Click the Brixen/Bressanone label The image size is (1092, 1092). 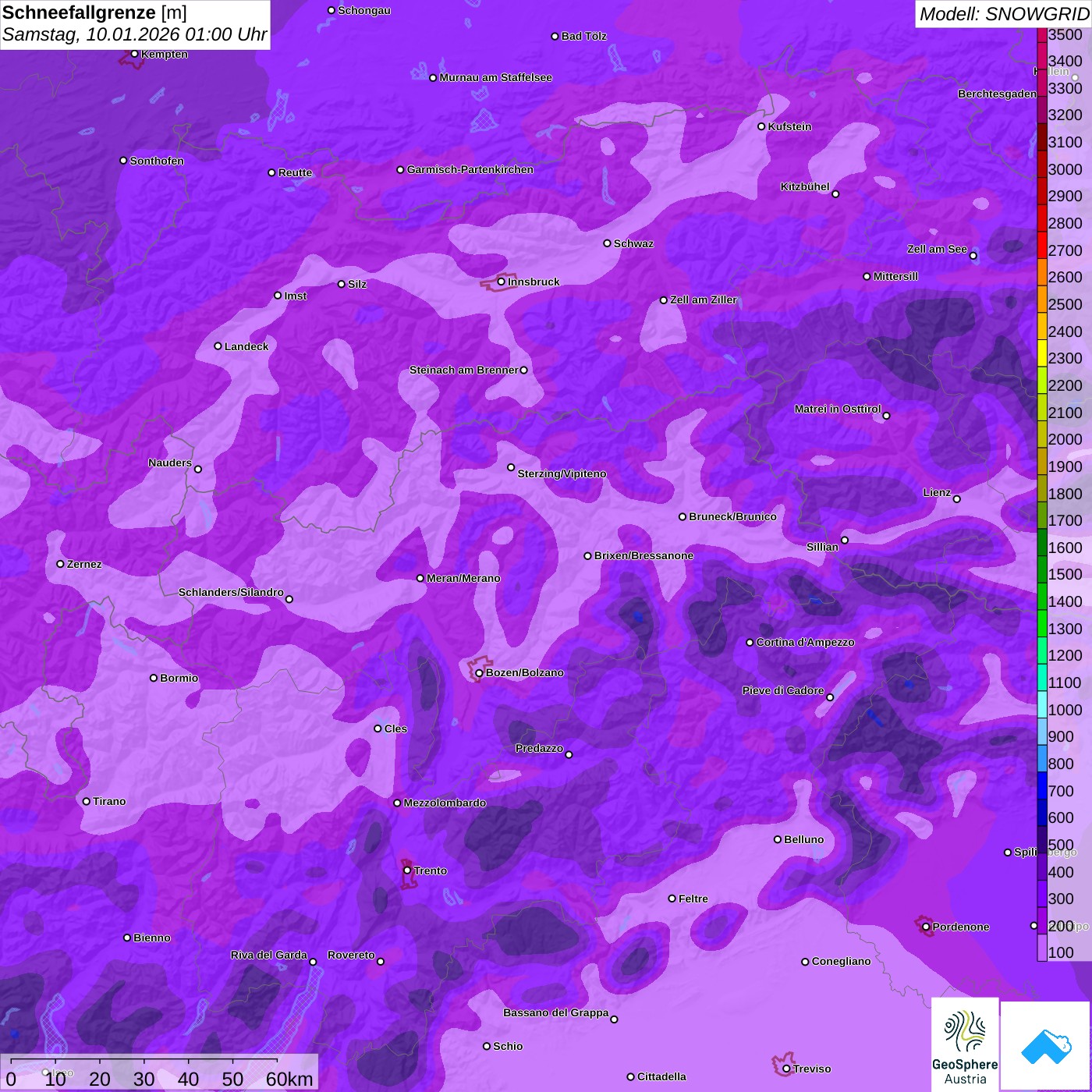(x=643, y=555)
